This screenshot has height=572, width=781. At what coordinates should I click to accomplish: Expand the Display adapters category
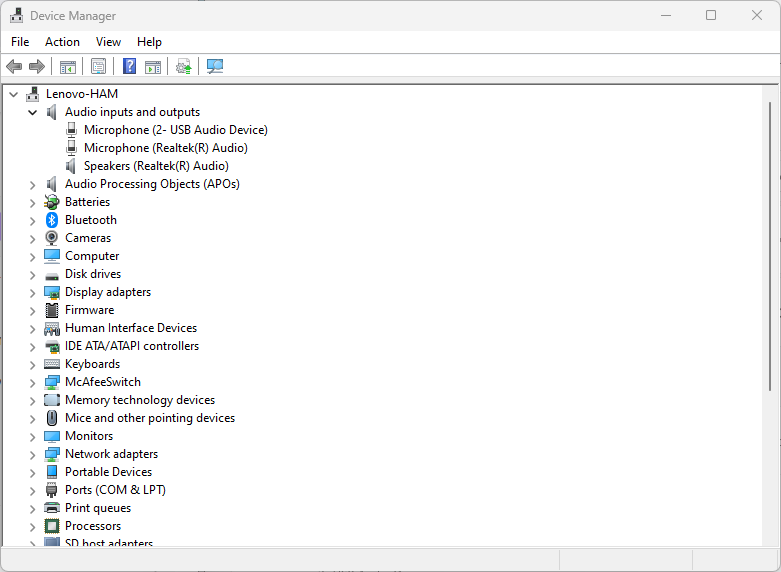[x=32, y=292]
